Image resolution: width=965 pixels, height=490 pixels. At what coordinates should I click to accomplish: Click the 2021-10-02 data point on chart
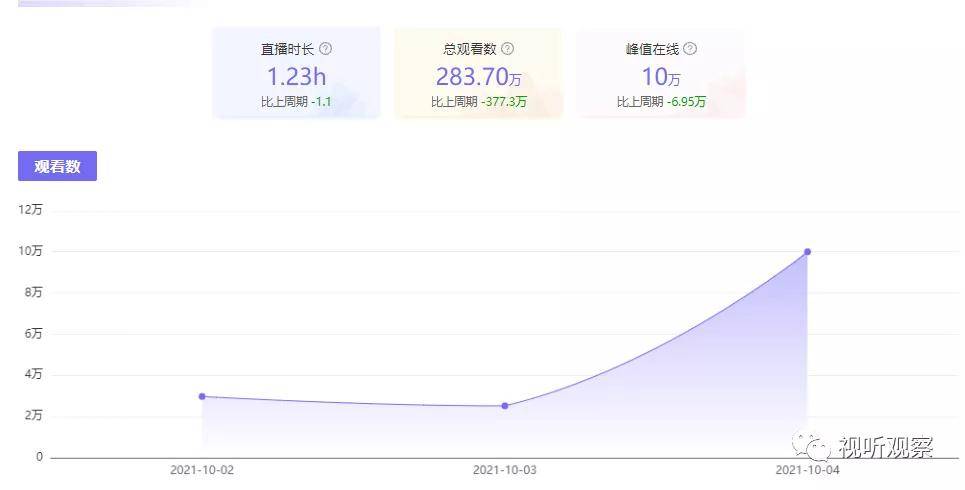[x=202, y=396]
